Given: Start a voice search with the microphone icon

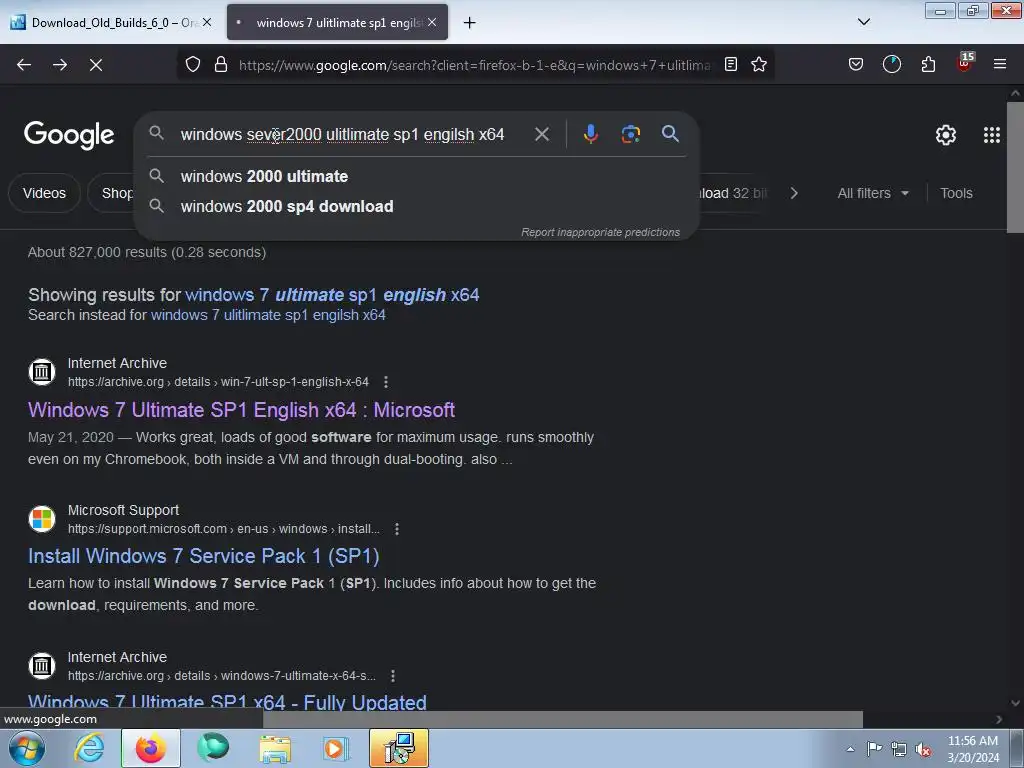Looking at the screenshot, I should tap(590, 134).
